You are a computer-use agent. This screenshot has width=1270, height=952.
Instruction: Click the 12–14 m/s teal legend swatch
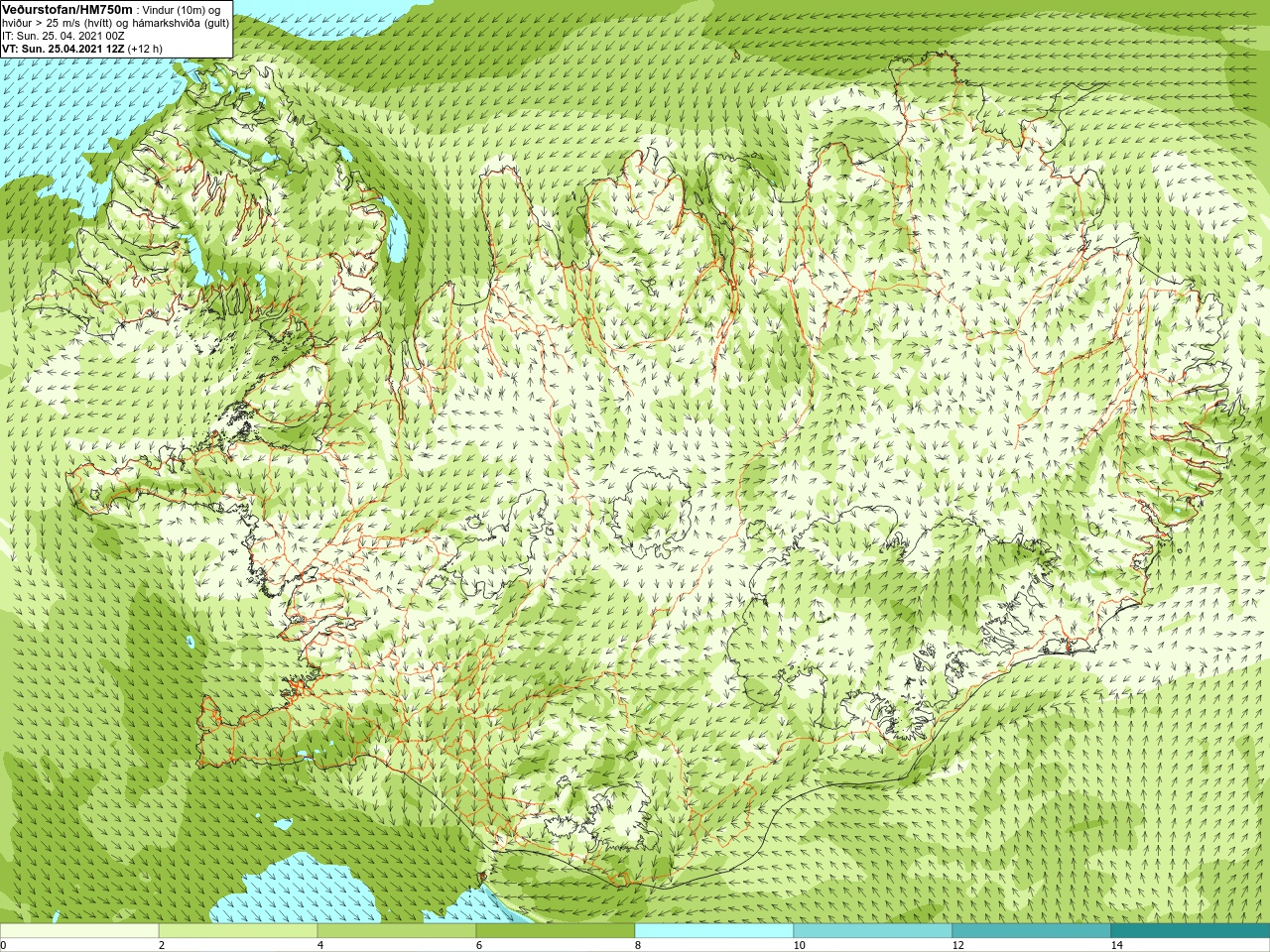point(1032,931)
